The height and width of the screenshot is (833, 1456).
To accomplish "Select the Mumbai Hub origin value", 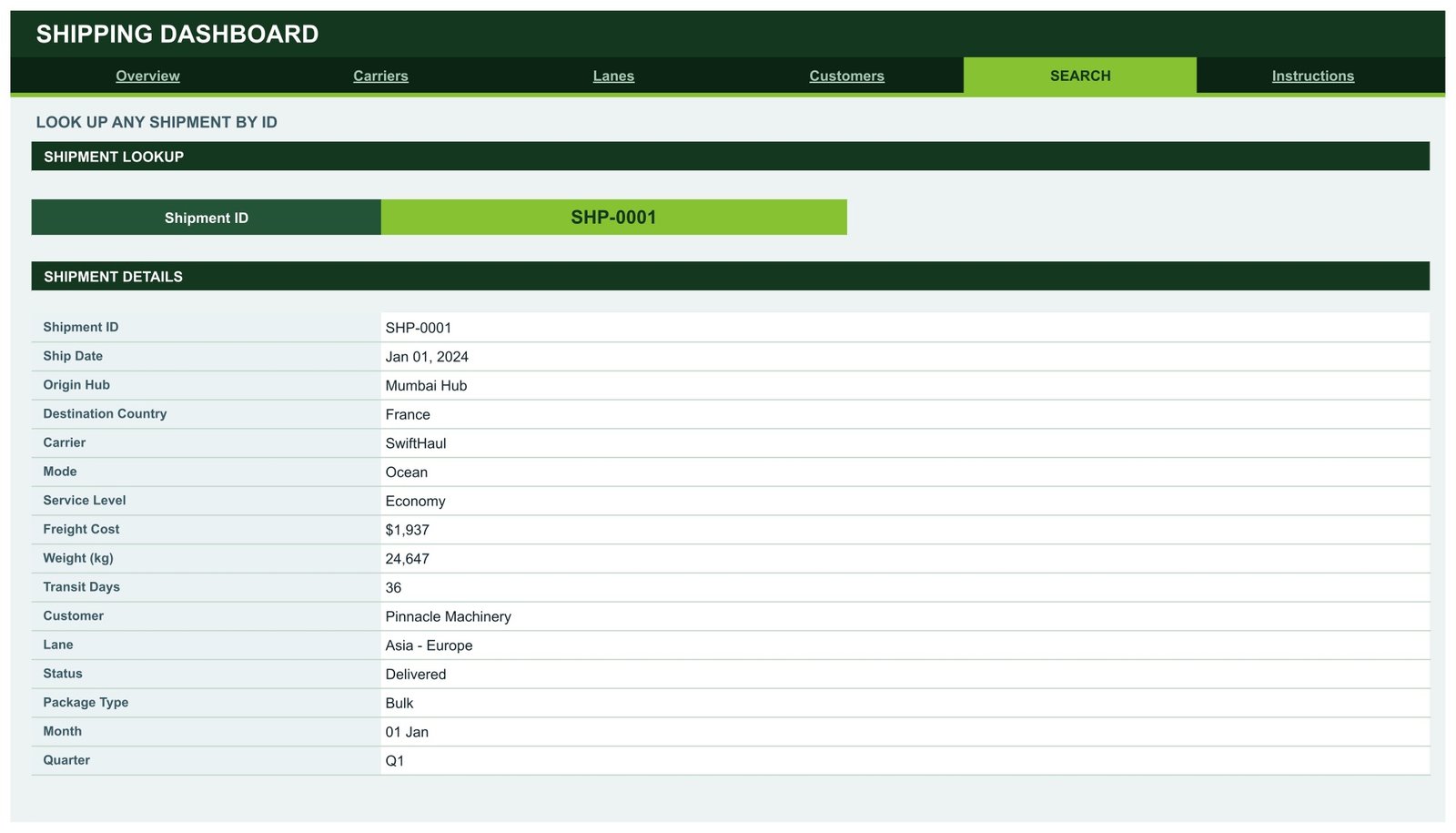I will click(x=426, y=386).
